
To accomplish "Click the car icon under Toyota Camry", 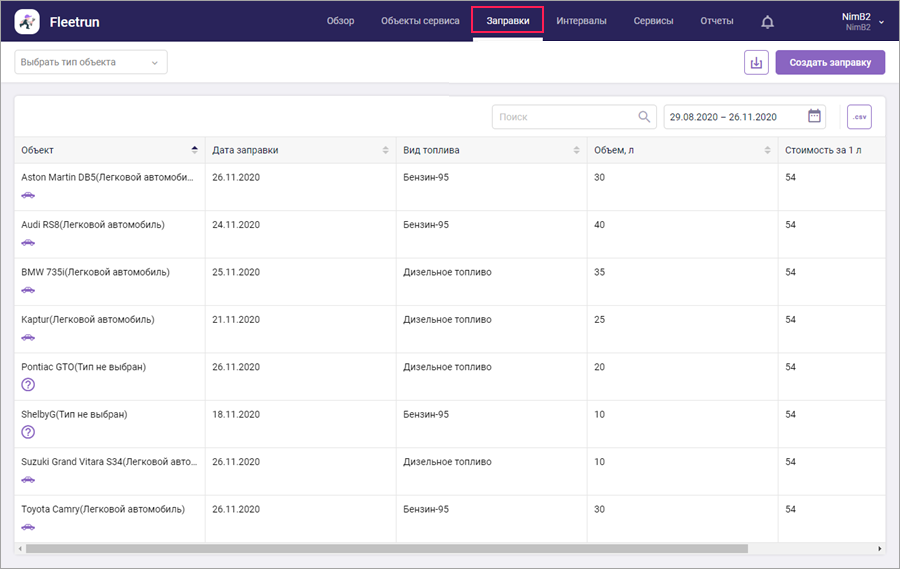I will pos(28,526).
